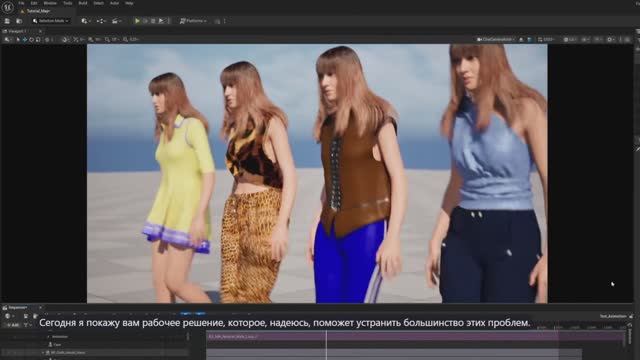The height and width of the screenshot is (360, 640).
Task: Click the Unreal Engine logo
Action: 7,7
